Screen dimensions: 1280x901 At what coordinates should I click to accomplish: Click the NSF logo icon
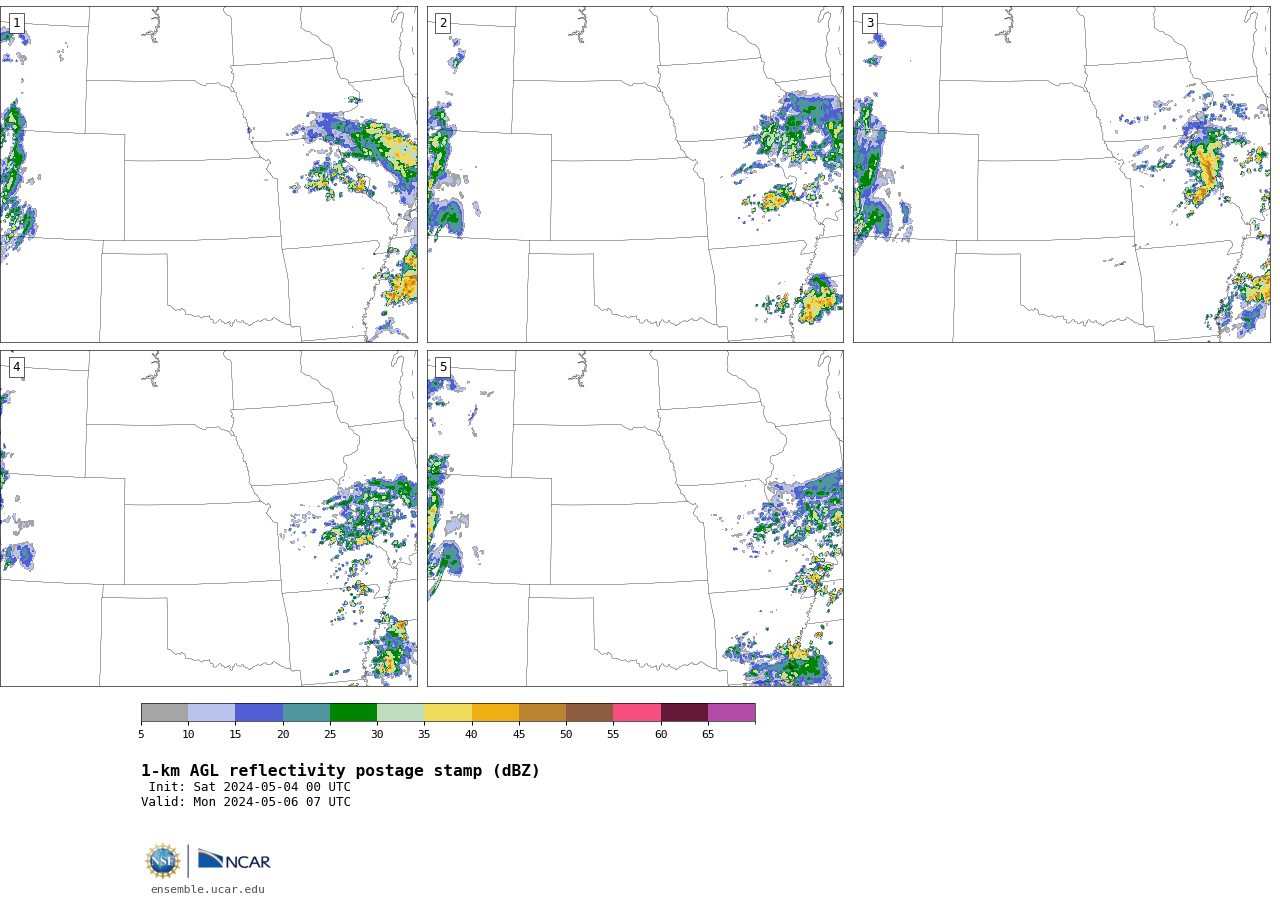click(163, 861)
